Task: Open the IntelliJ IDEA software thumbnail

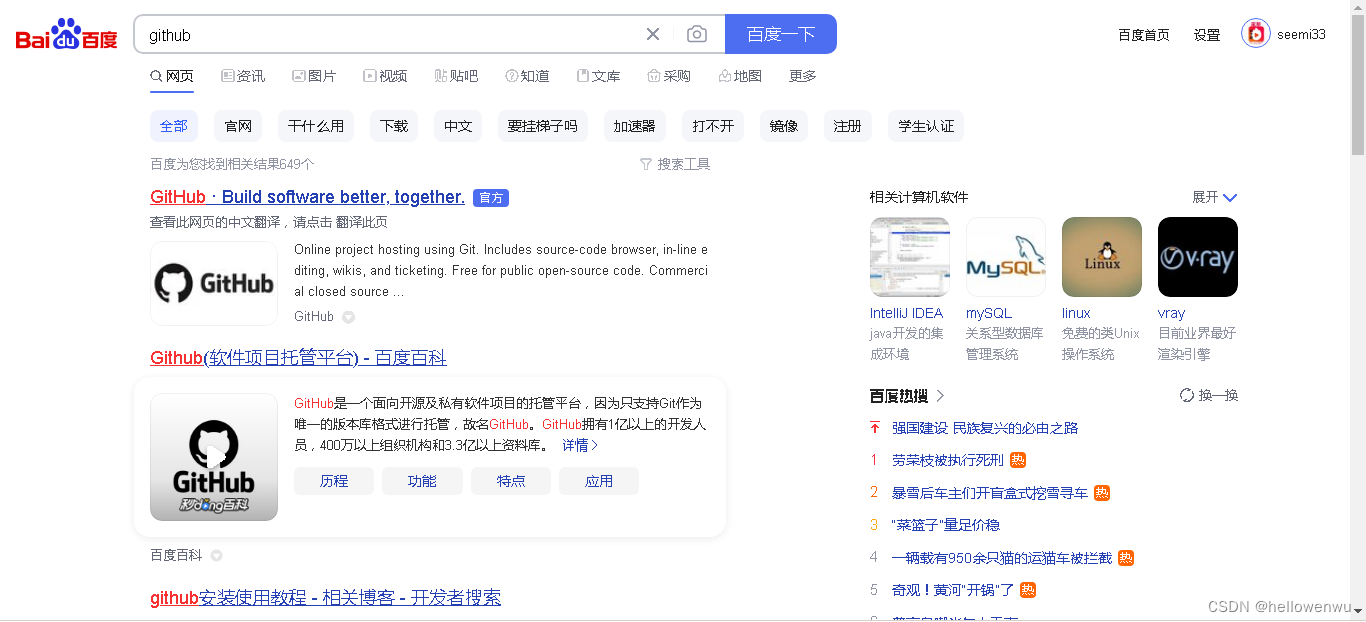Action: pos(910,257)
